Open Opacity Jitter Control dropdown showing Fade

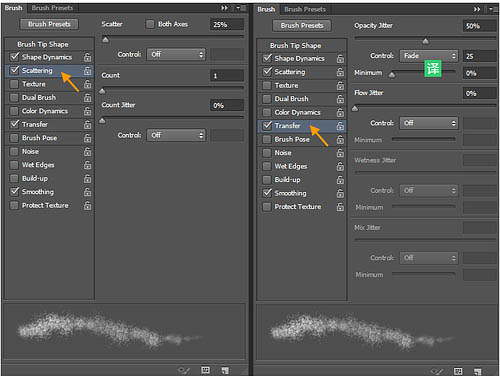coord(429,56)
